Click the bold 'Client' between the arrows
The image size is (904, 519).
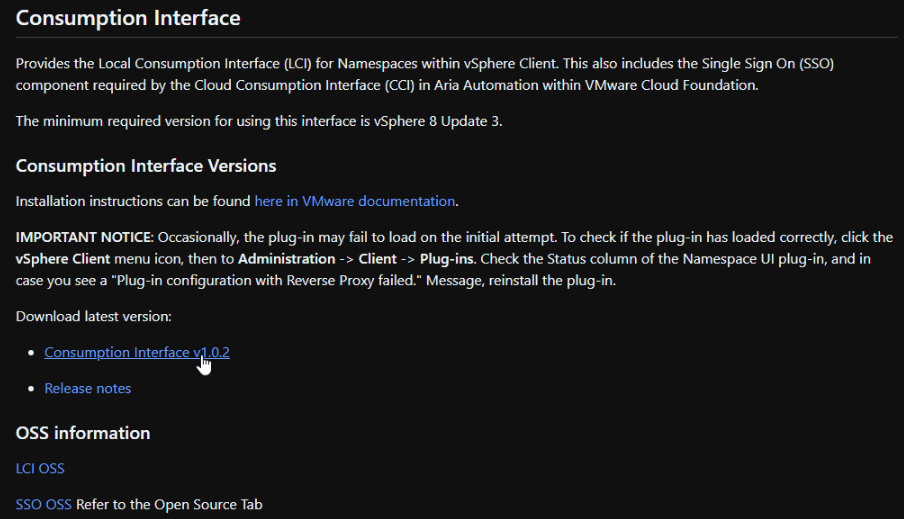[377, 259]
